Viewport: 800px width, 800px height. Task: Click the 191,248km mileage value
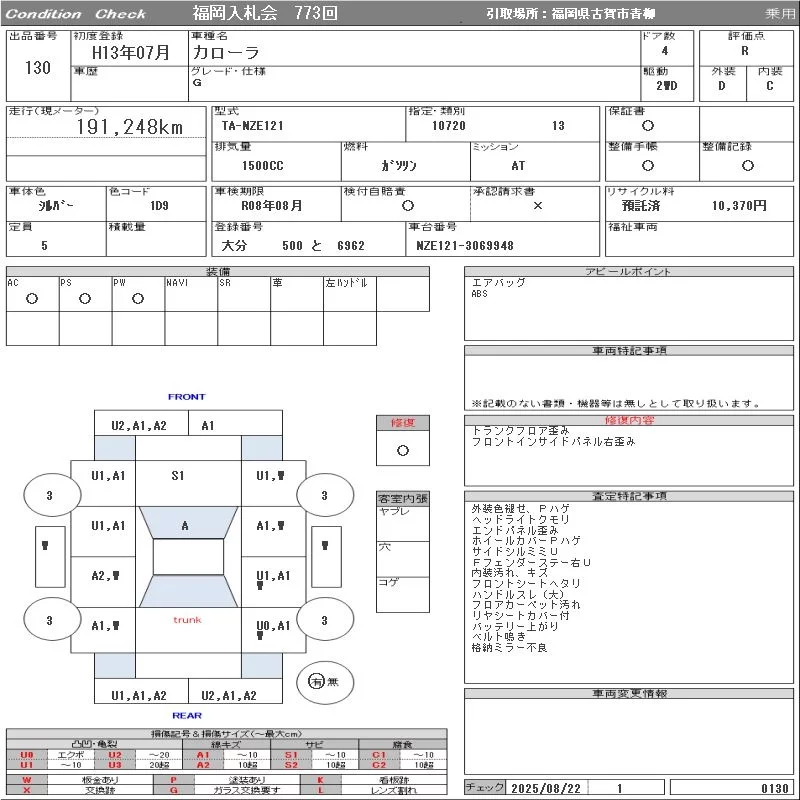[130, 127]
